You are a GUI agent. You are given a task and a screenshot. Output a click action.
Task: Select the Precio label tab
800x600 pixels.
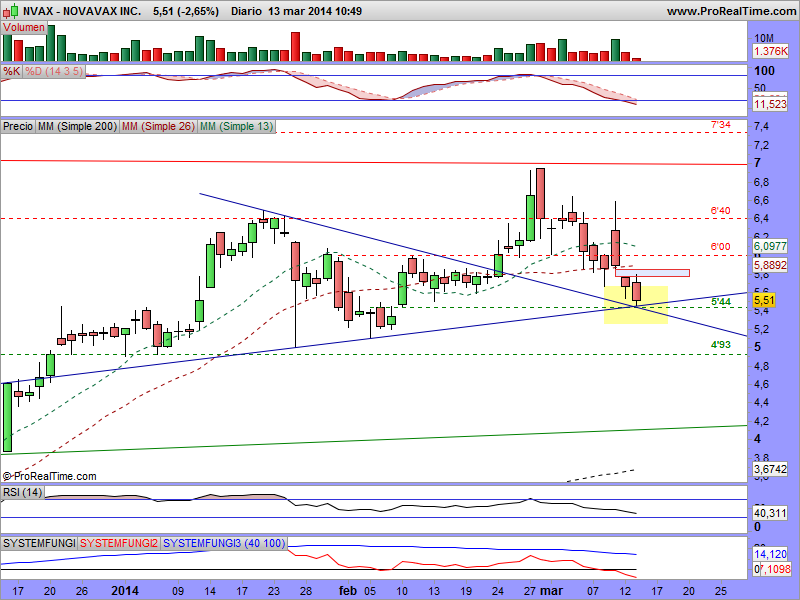tap(17, 127)
